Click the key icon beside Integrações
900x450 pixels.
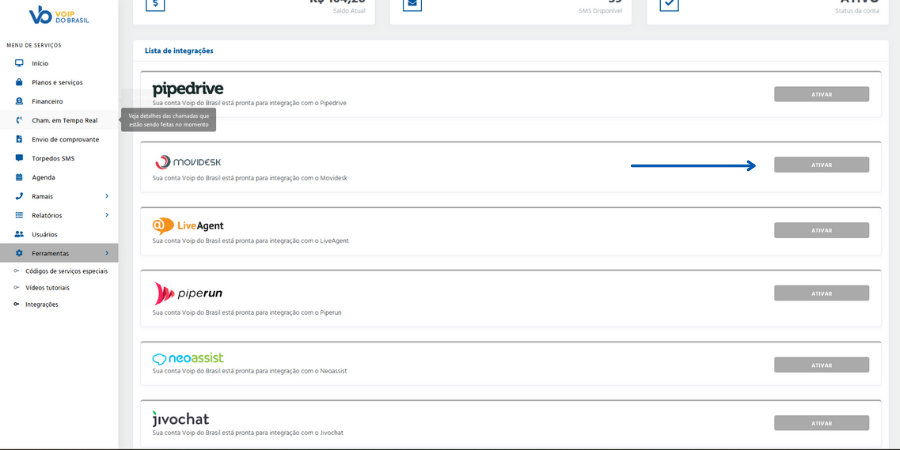pyautogui.click(x=16, y=304)
